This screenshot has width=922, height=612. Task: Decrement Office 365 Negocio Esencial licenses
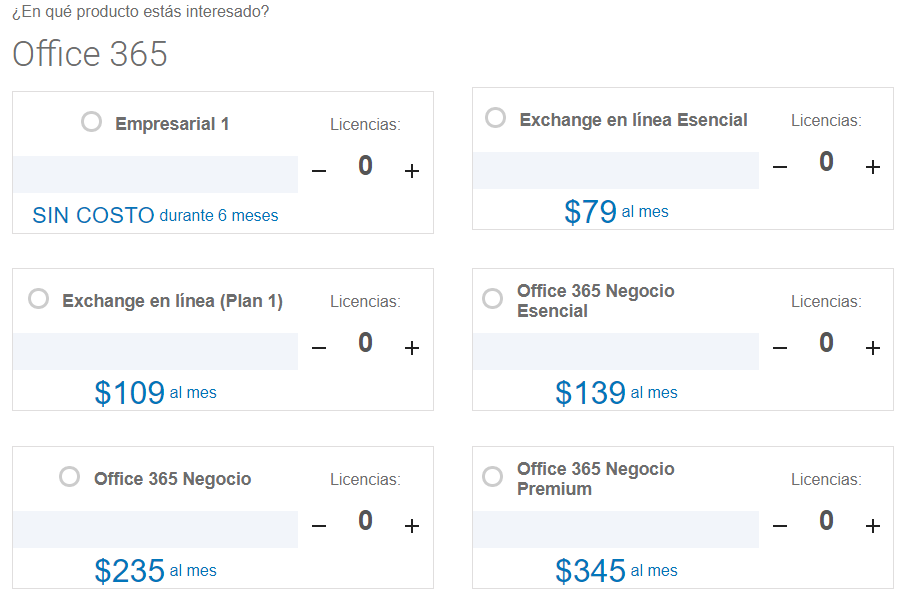pyautogui.click(x=780, y=348)
